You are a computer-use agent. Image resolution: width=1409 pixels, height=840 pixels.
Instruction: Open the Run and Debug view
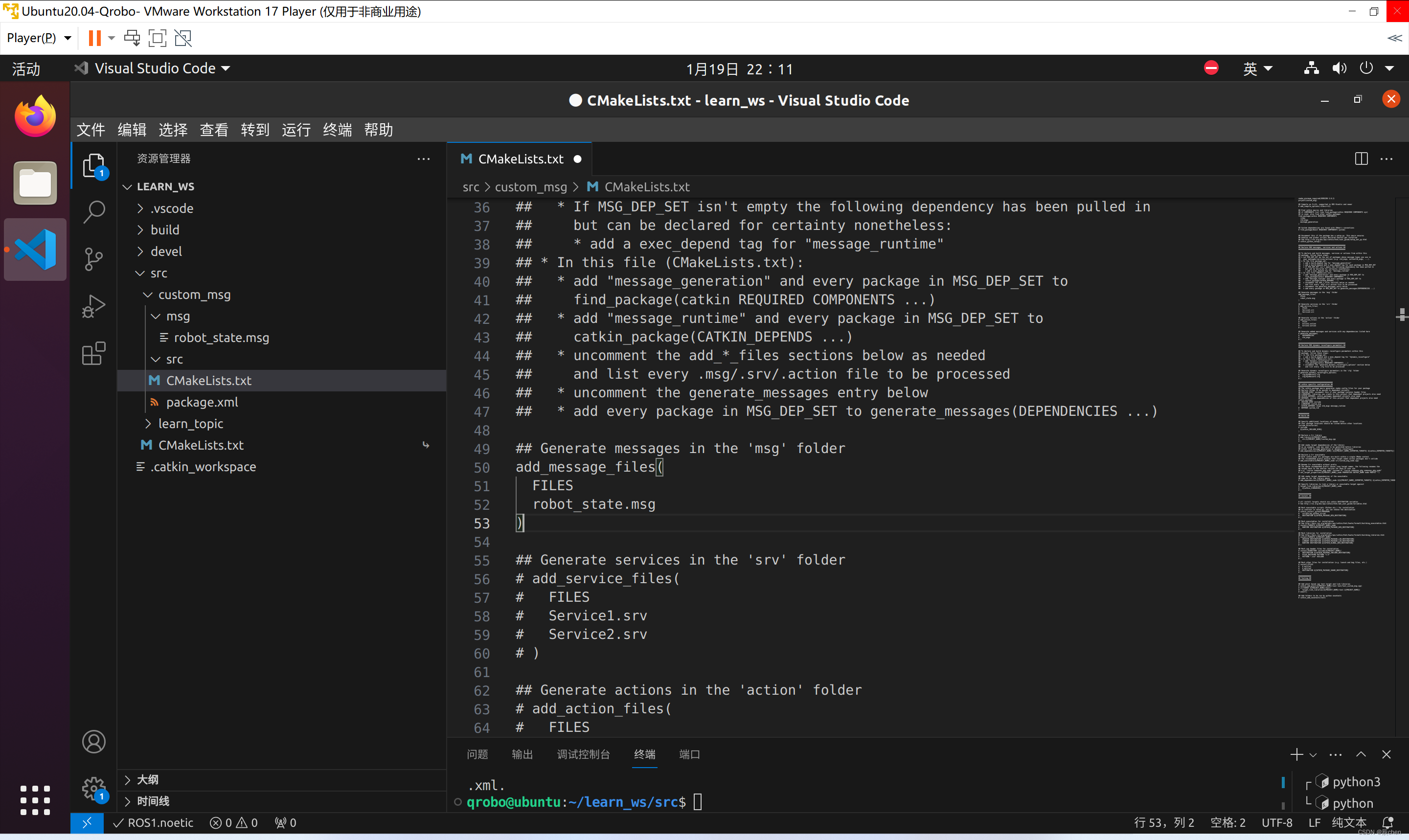(x=94, y=306)
